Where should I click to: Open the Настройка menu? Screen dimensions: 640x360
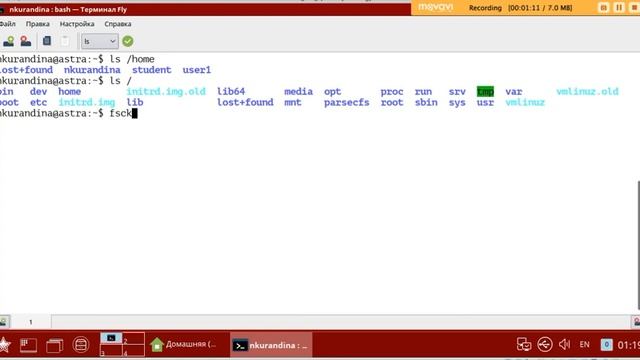(x=77, y=24)
